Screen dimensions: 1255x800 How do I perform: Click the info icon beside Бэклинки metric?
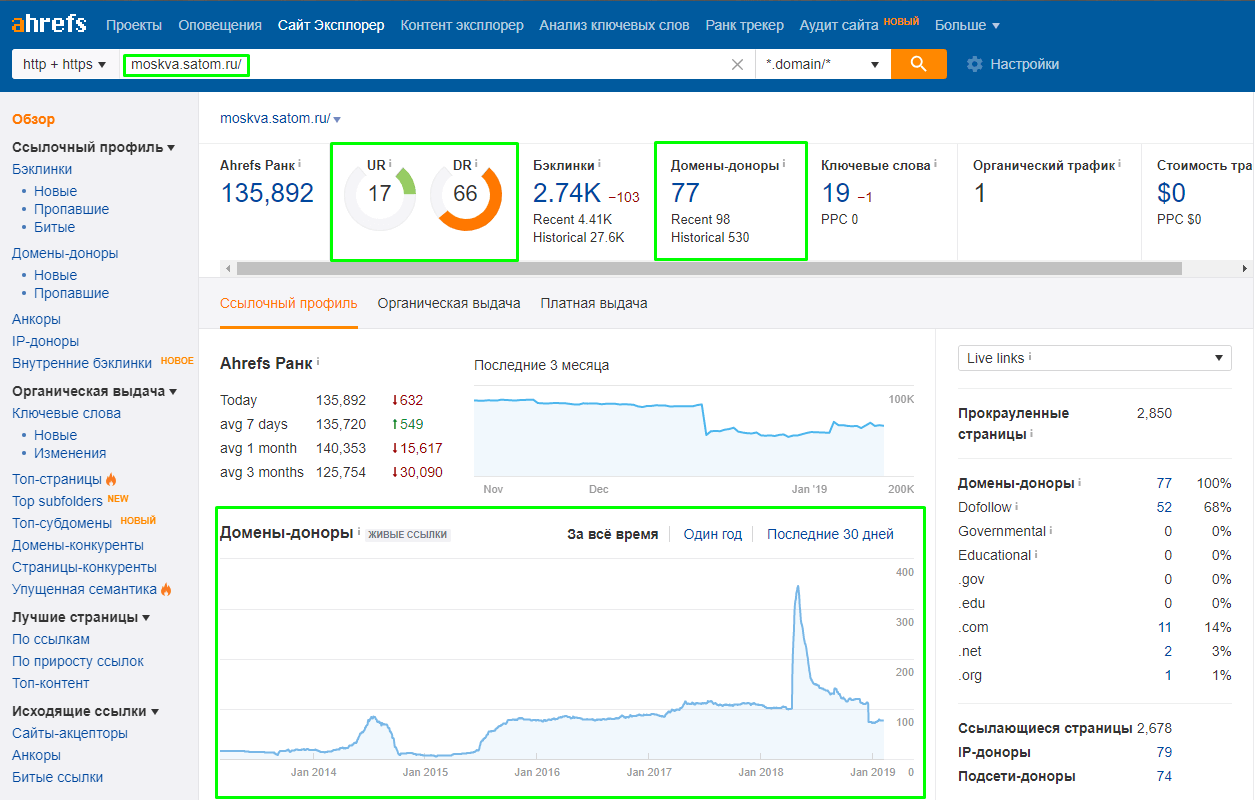click(599, 165)
